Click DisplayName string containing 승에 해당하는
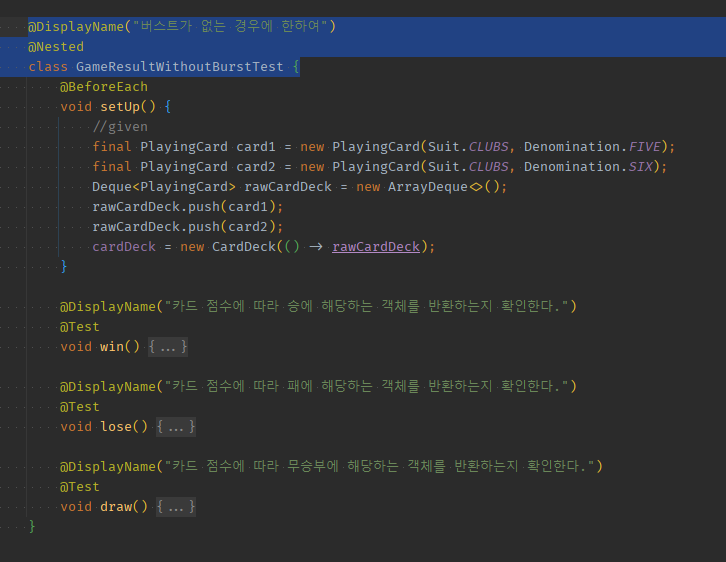726x562 pixels. (x=366, y=306)
